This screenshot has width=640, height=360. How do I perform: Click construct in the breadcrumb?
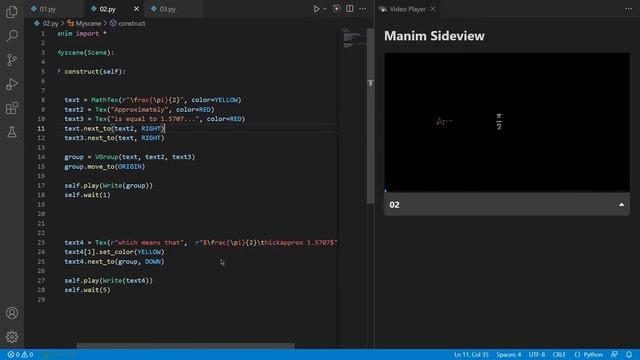point(131,23)
